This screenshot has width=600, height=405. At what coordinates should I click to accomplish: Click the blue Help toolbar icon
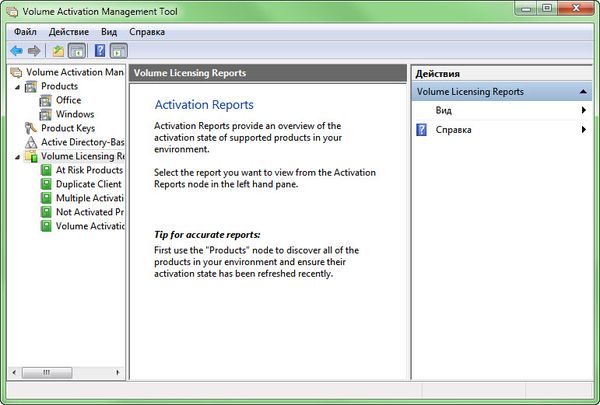(x=100, y=50)
